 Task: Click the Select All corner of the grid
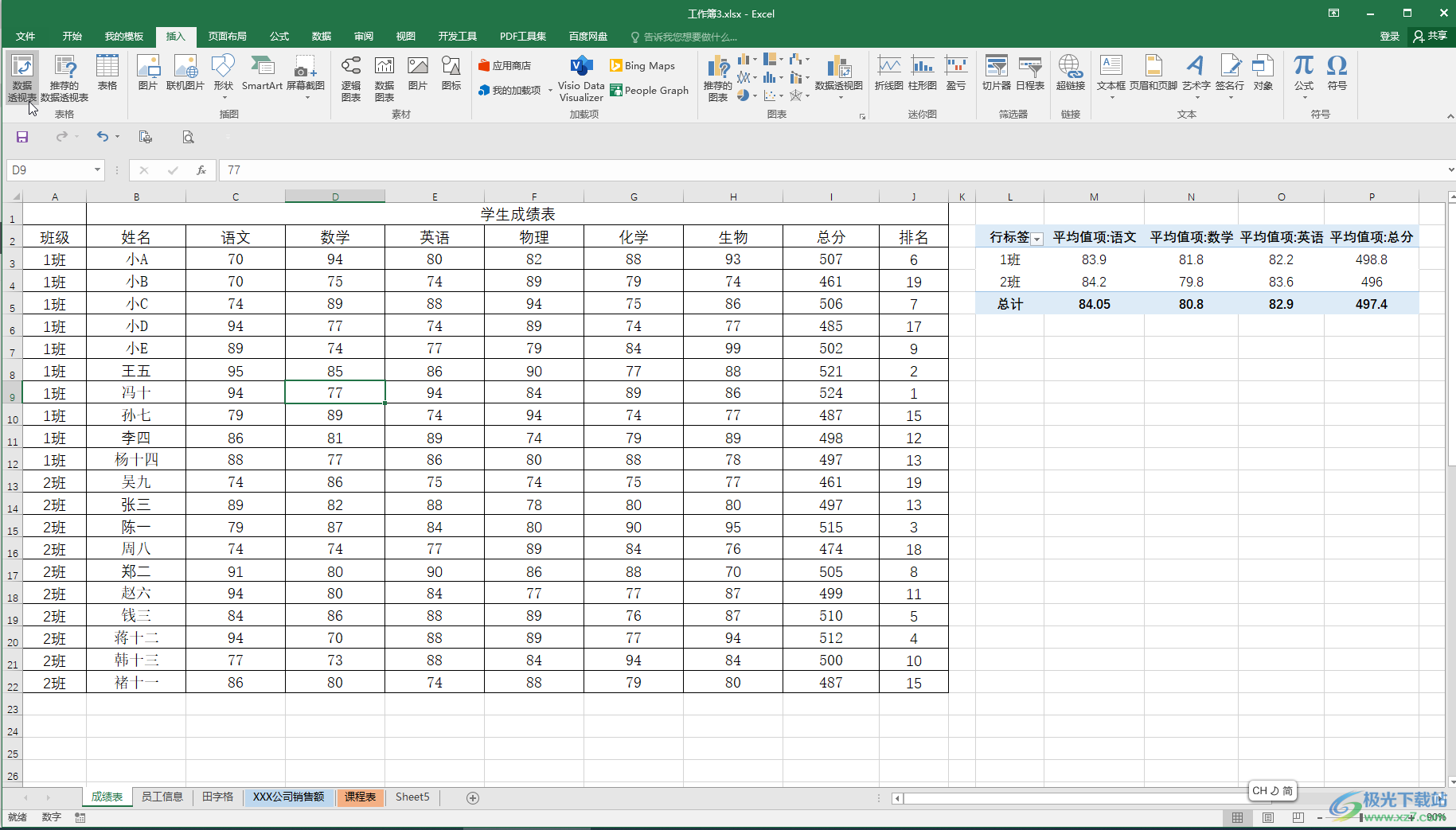point(14,196)
